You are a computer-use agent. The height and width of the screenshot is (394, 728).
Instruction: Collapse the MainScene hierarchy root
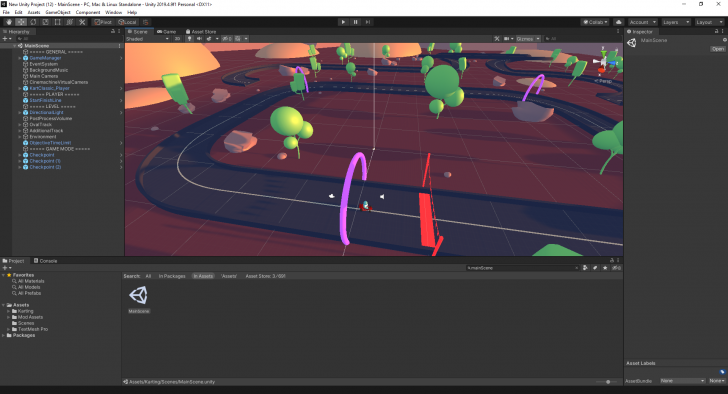click(15, 46)
